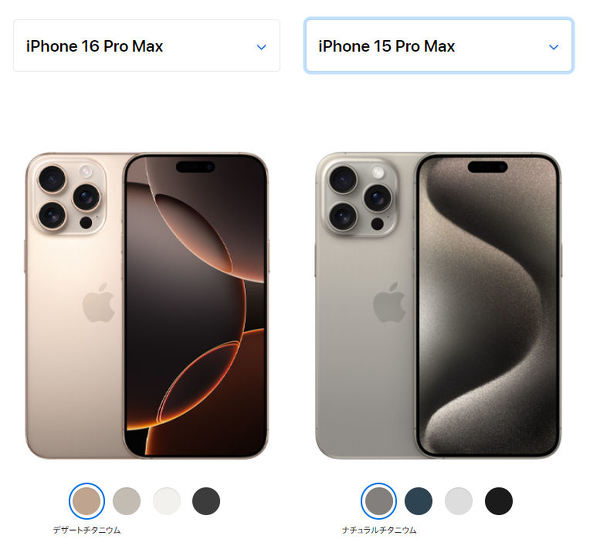The image size is (590, 549).
Task: Click the iPhone 15 Pro Max front display image
Action: point(488,306)
